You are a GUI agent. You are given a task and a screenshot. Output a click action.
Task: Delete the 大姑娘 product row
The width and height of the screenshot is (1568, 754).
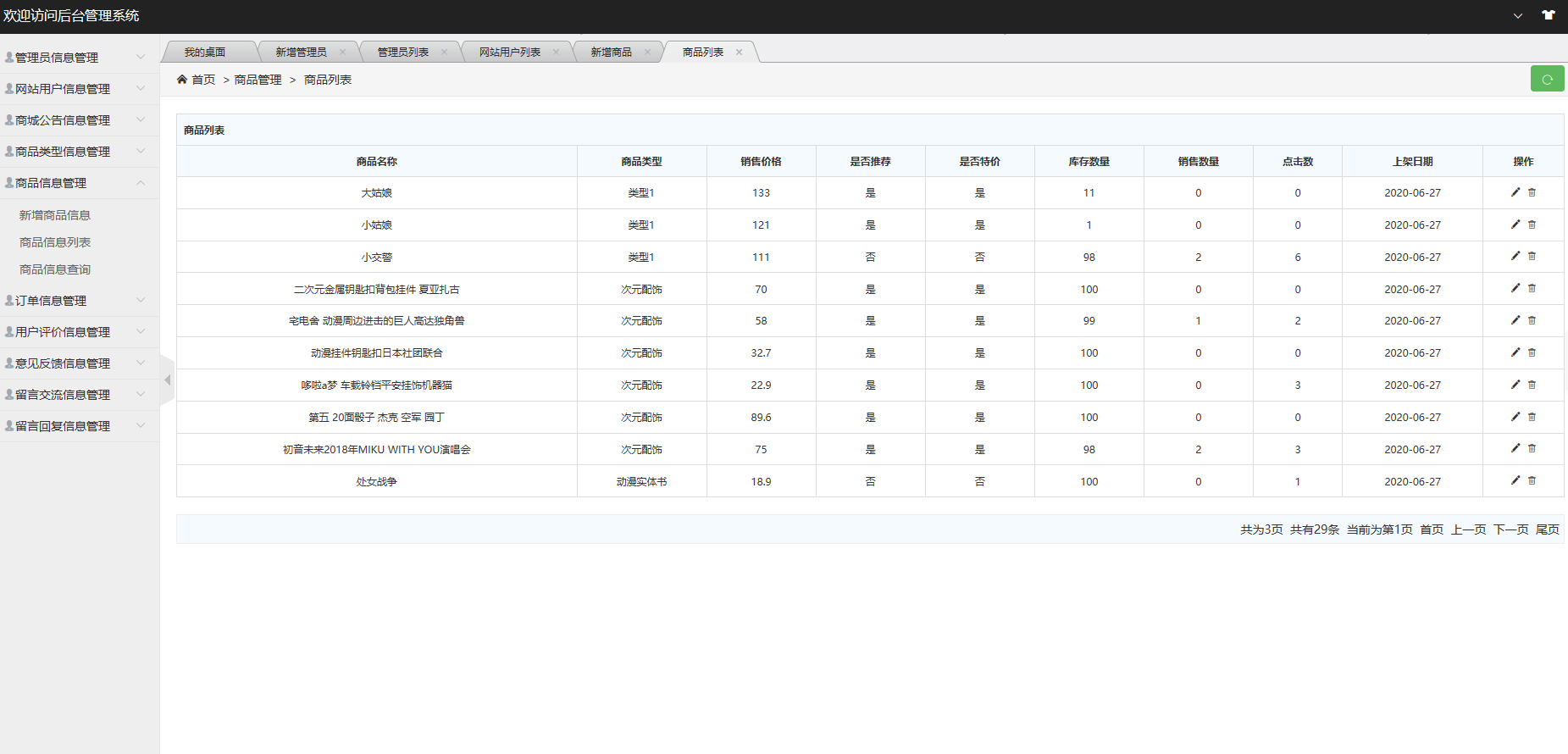coord(1532,192)
